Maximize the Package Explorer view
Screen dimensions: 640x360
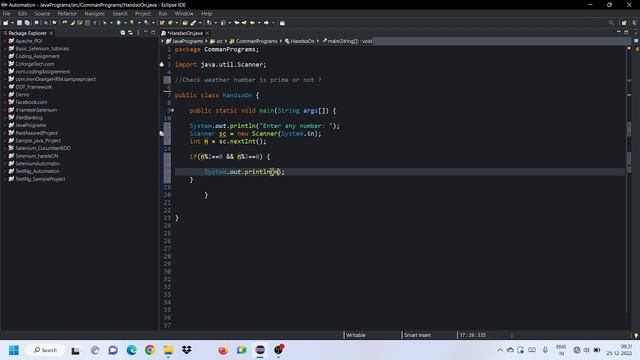(153, 32)
